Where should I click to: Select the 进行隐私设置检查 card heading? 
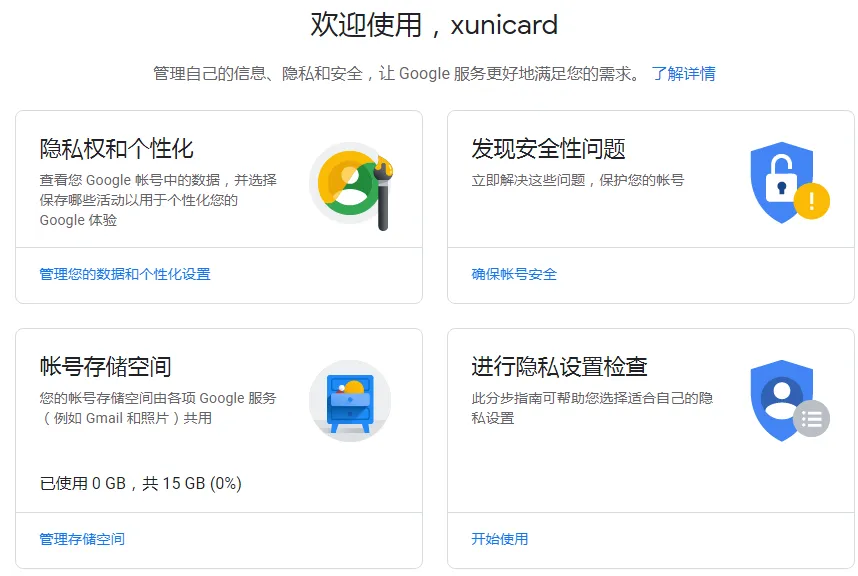pyautogui.click(x=559, y=366)
